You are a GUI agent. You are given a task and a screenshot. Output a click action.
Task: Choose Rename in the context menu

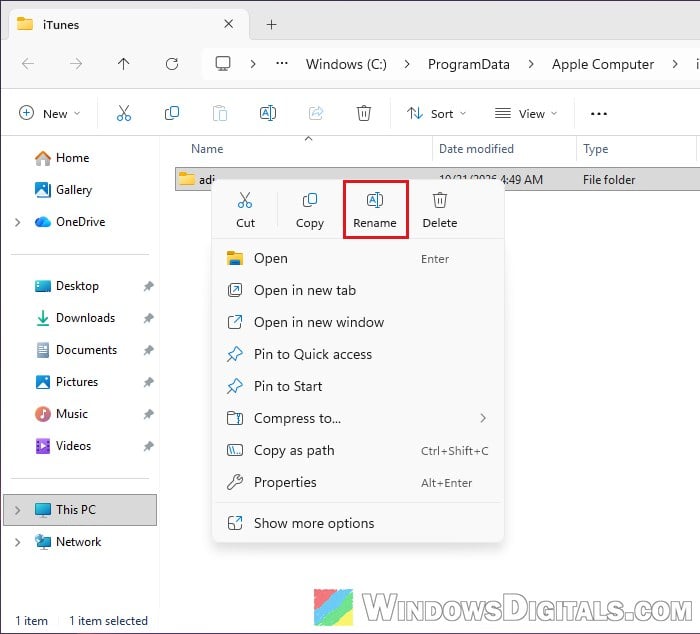tap(375, 210)
